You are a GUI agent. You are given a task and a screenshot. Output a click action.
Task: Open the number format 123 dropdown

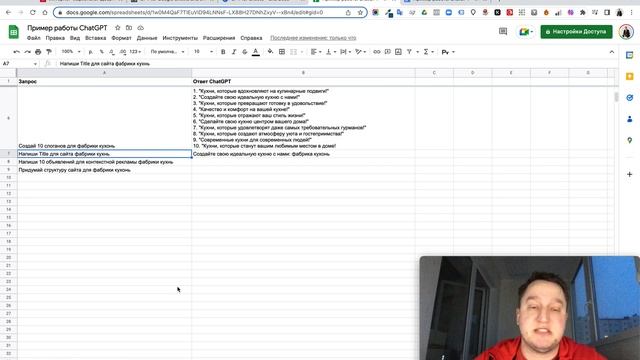135,52
